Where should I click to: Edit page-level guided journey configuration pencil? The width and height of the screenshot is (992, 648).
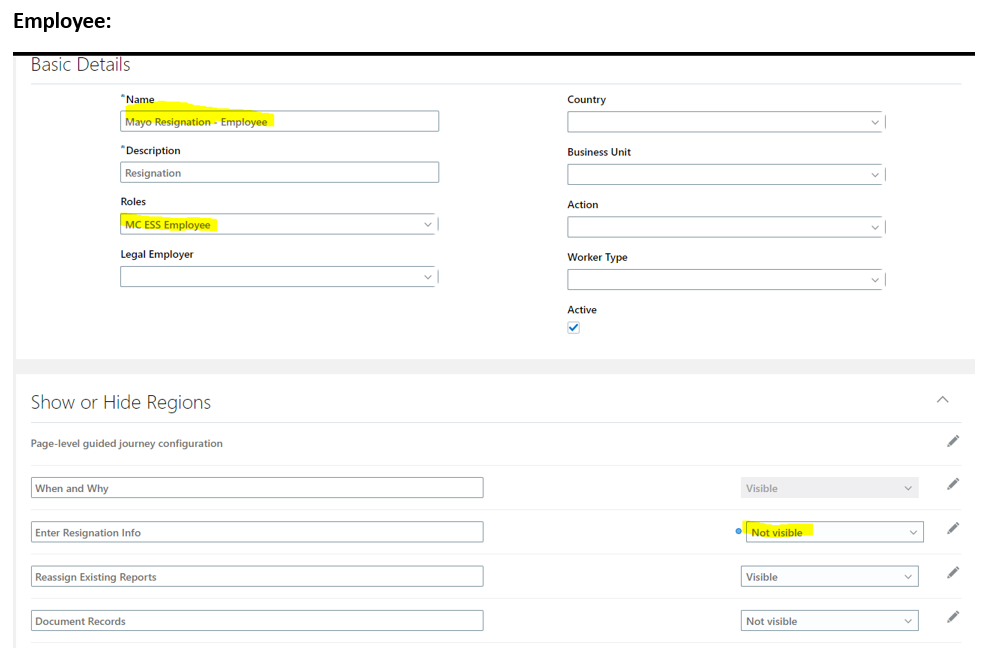[953, 441]
